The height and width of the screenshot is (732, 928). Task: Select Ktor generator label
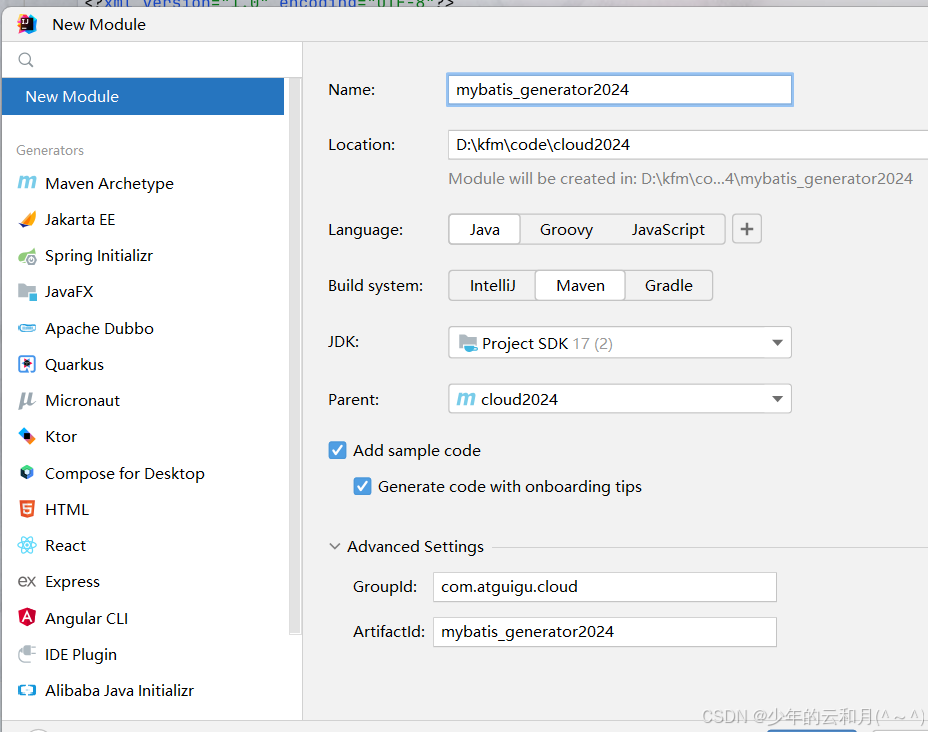61,437
